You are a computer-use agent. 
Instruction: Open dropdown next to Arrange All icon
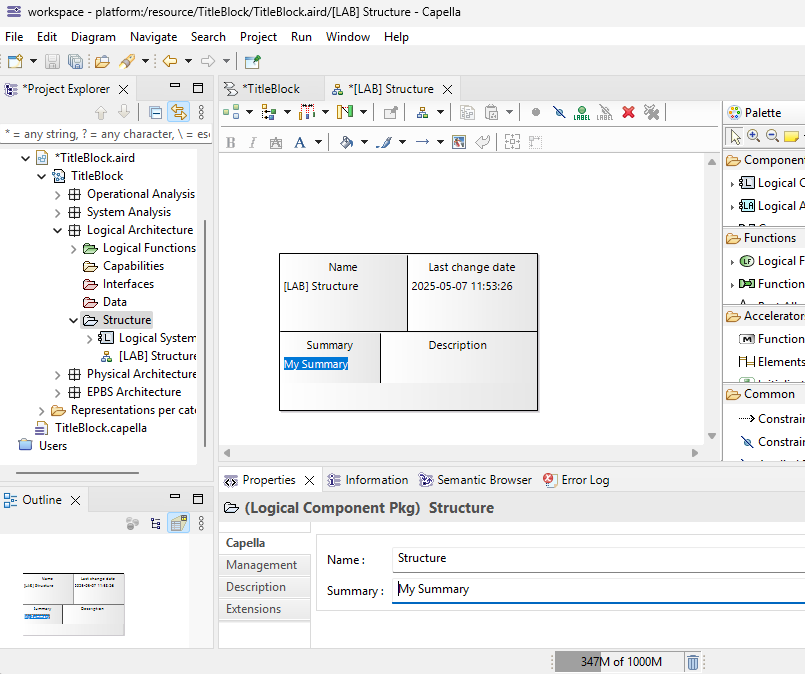(250, 112)
